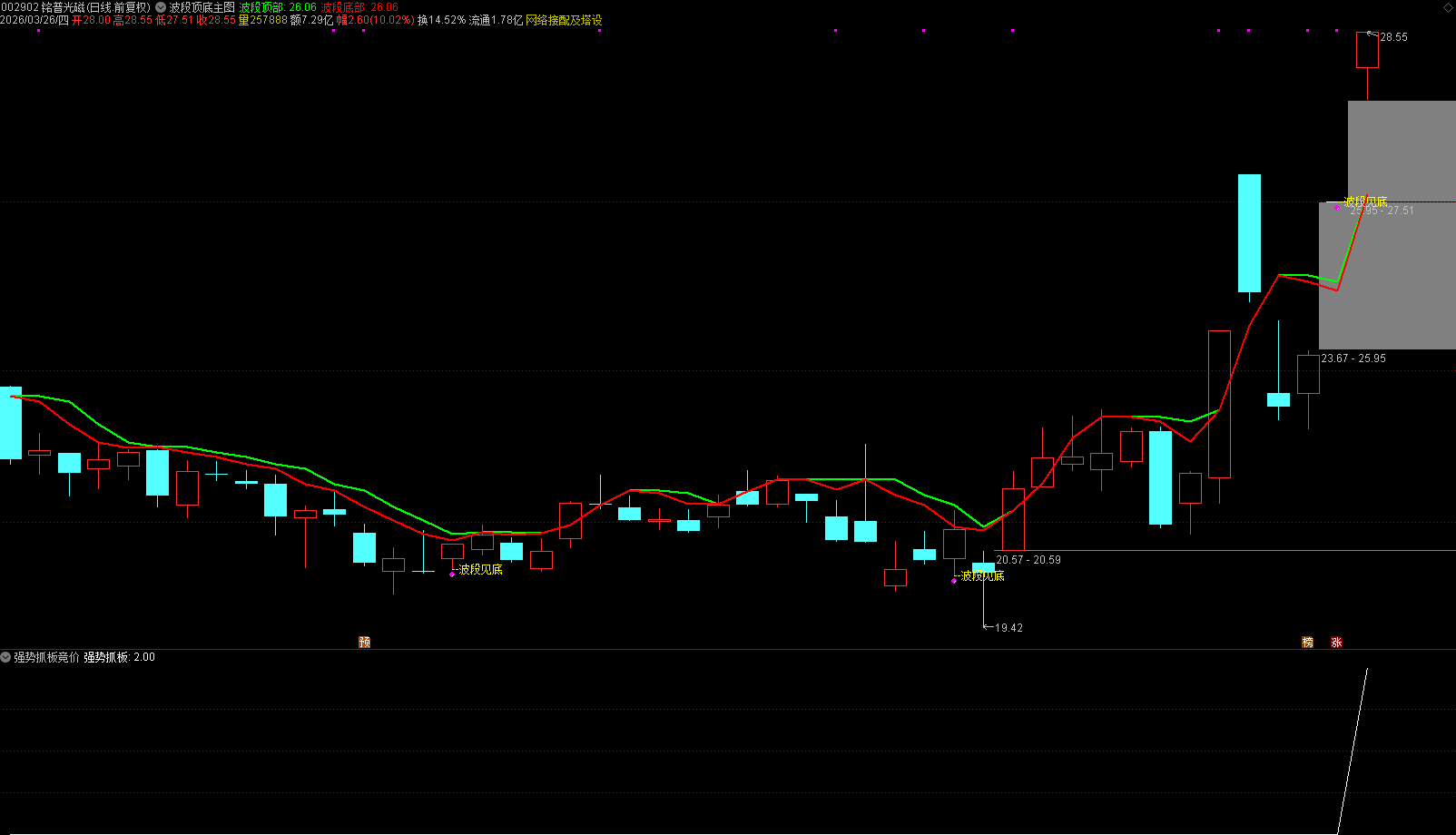Click the 涨 event marker icon
1456x835 pixels.
tap(1336, 642)
